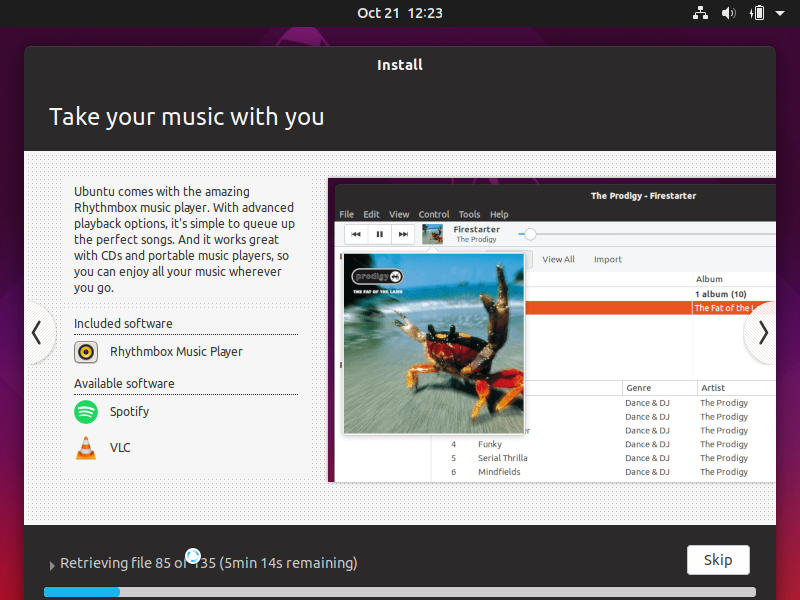Open the system menu dropdown arrow

tap(780, 13)
